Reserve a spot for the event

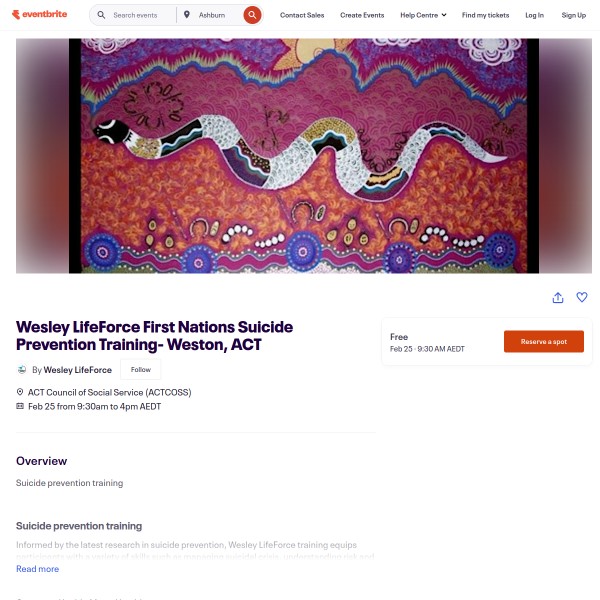point(544,341)
